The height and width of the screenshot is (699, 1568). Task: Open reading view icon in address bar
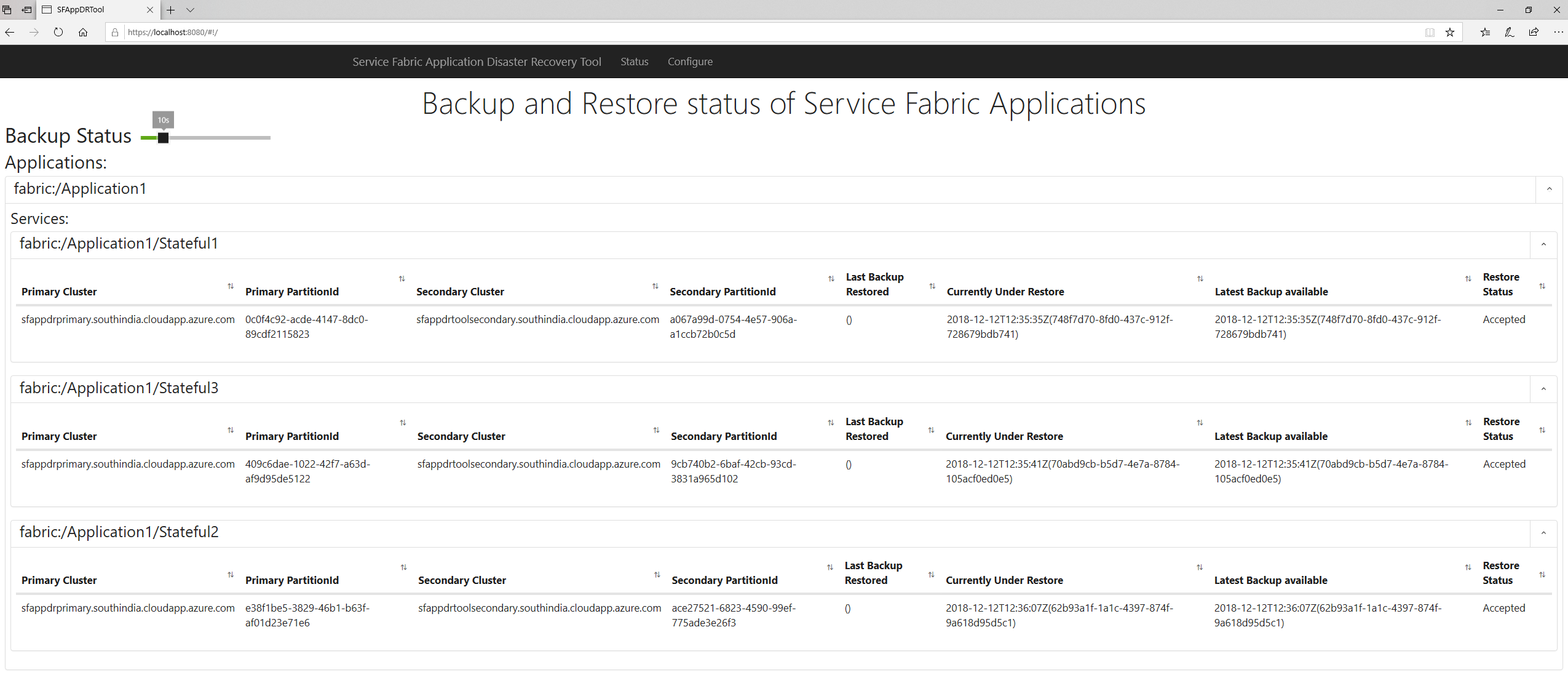click(1430, 32)
